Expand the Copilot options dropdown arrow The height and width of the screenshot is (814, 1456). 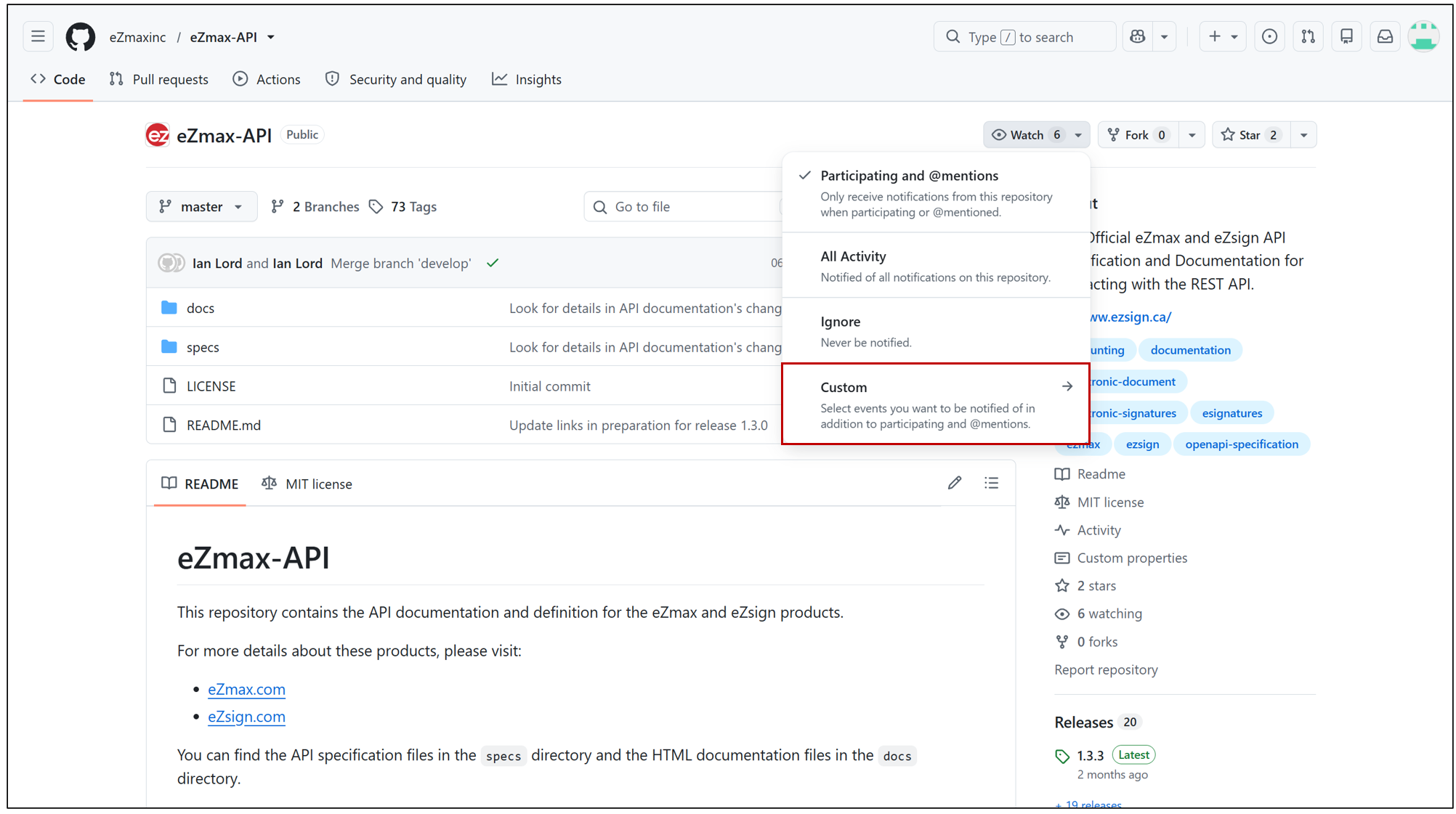(x=1165, y=36)
